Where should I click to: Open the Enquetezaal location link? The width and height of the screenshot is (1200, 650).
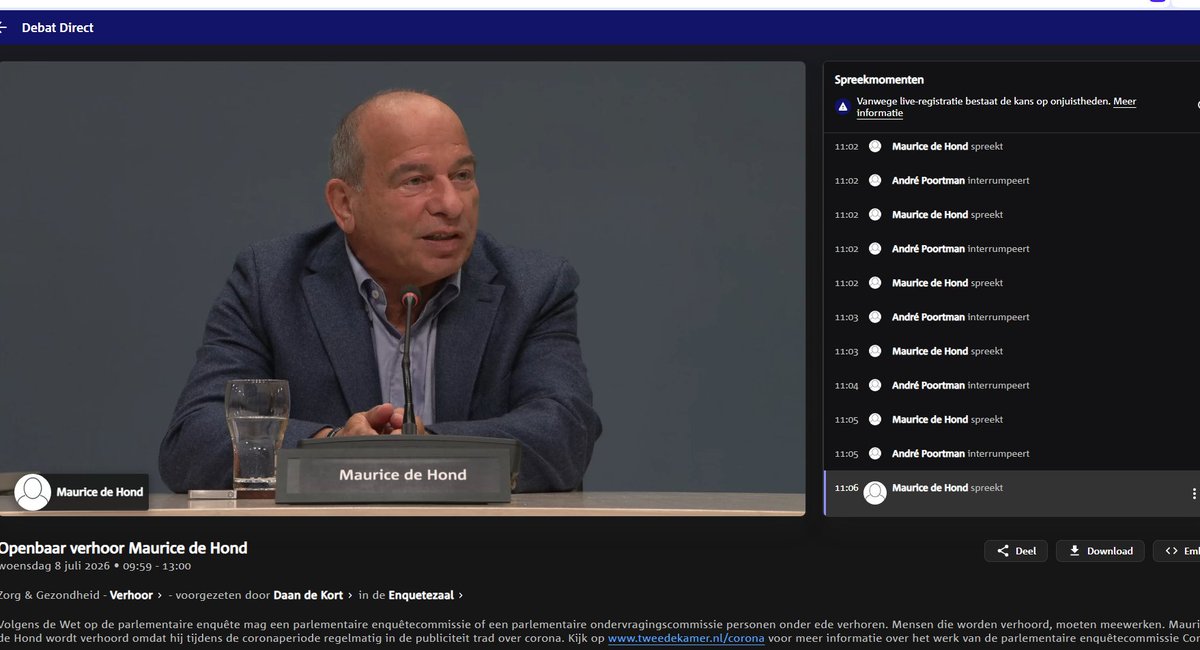pyautogui.click(x=425, y=595)
